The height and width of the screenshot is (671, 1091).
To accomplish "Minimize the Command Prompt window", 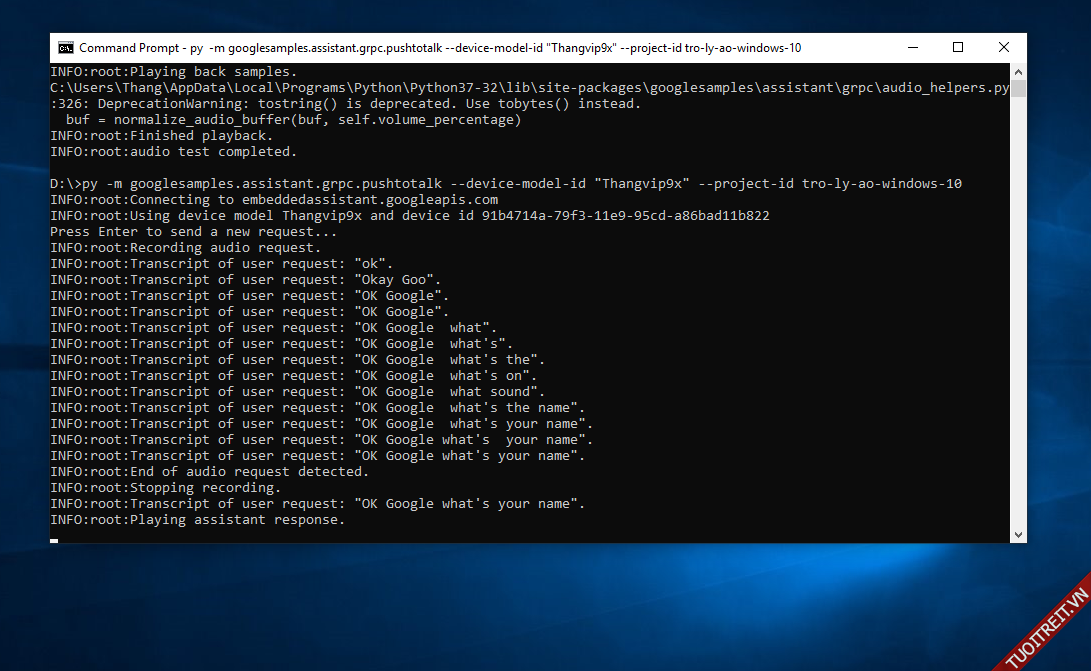I will click(x=912, y=48).
